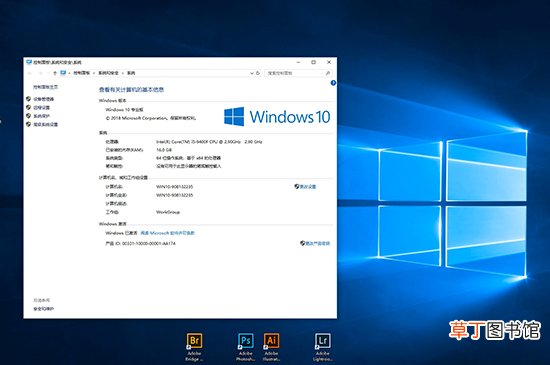Viewport: 550px width, 365px height.
Task: Open the 控制面板主页 link in the sidebar
Action: coord(46,87)
